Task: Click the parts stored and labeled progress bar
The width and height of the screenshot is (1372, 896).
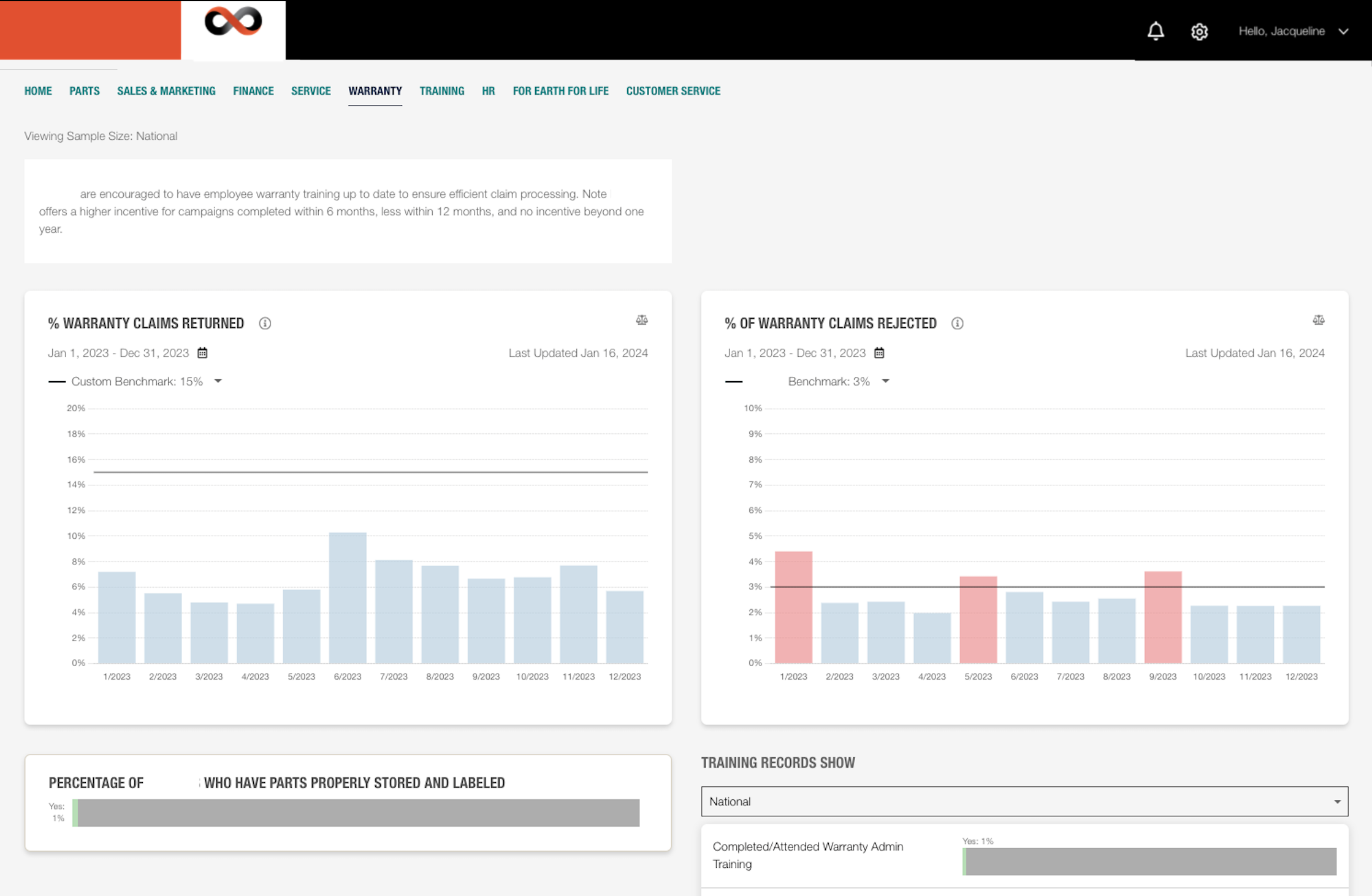Action: point(356,813)
